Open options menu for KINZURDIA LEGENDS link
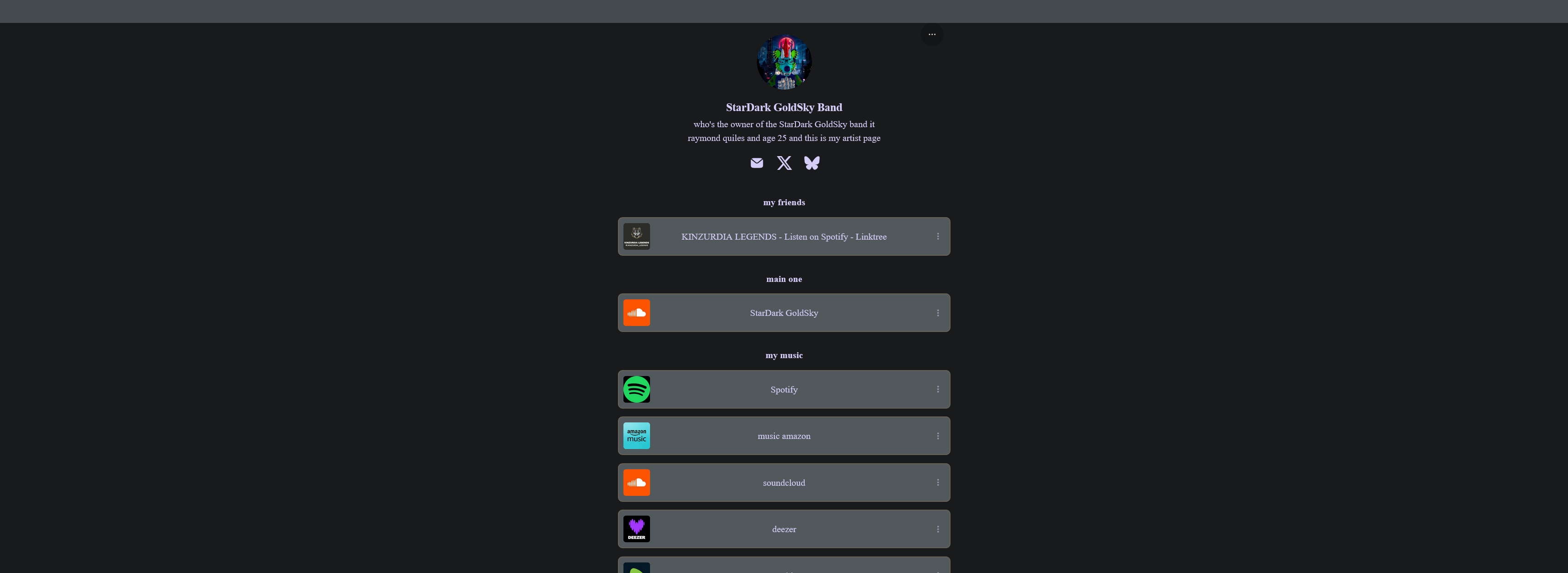The width and height of the screenshot is (1568, 573). pyautogui.click(x=937, y=236)
